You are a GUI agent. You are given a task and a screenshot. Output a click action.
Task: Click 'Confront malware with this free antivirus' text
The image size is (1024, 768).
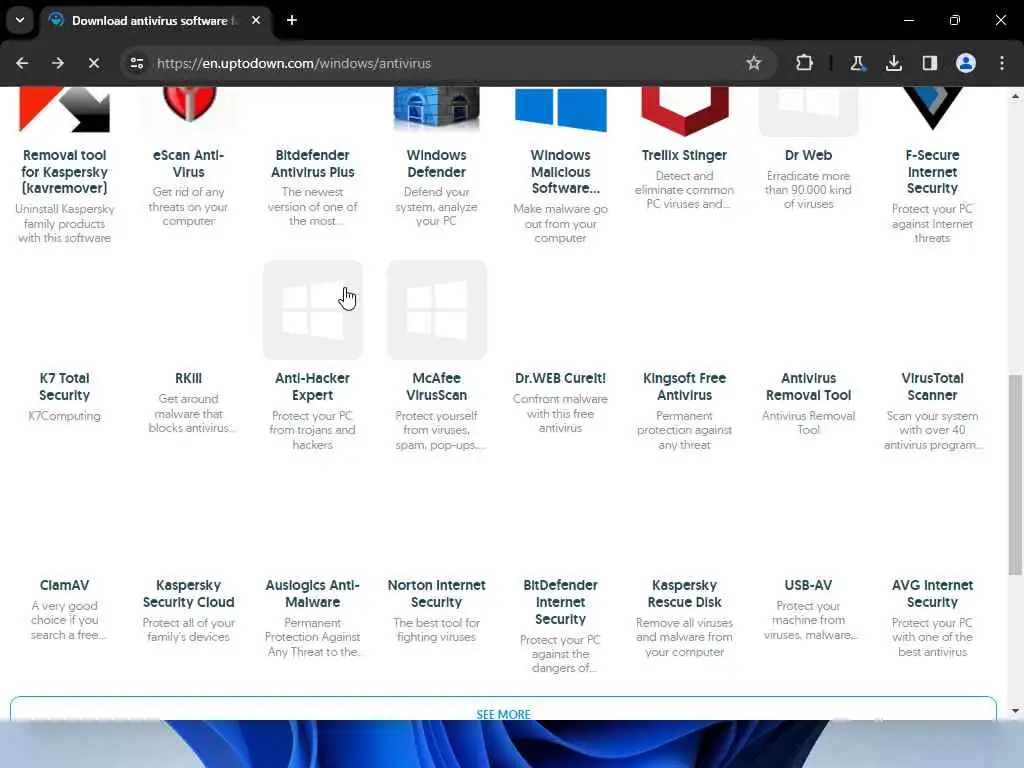coord(560,413)
